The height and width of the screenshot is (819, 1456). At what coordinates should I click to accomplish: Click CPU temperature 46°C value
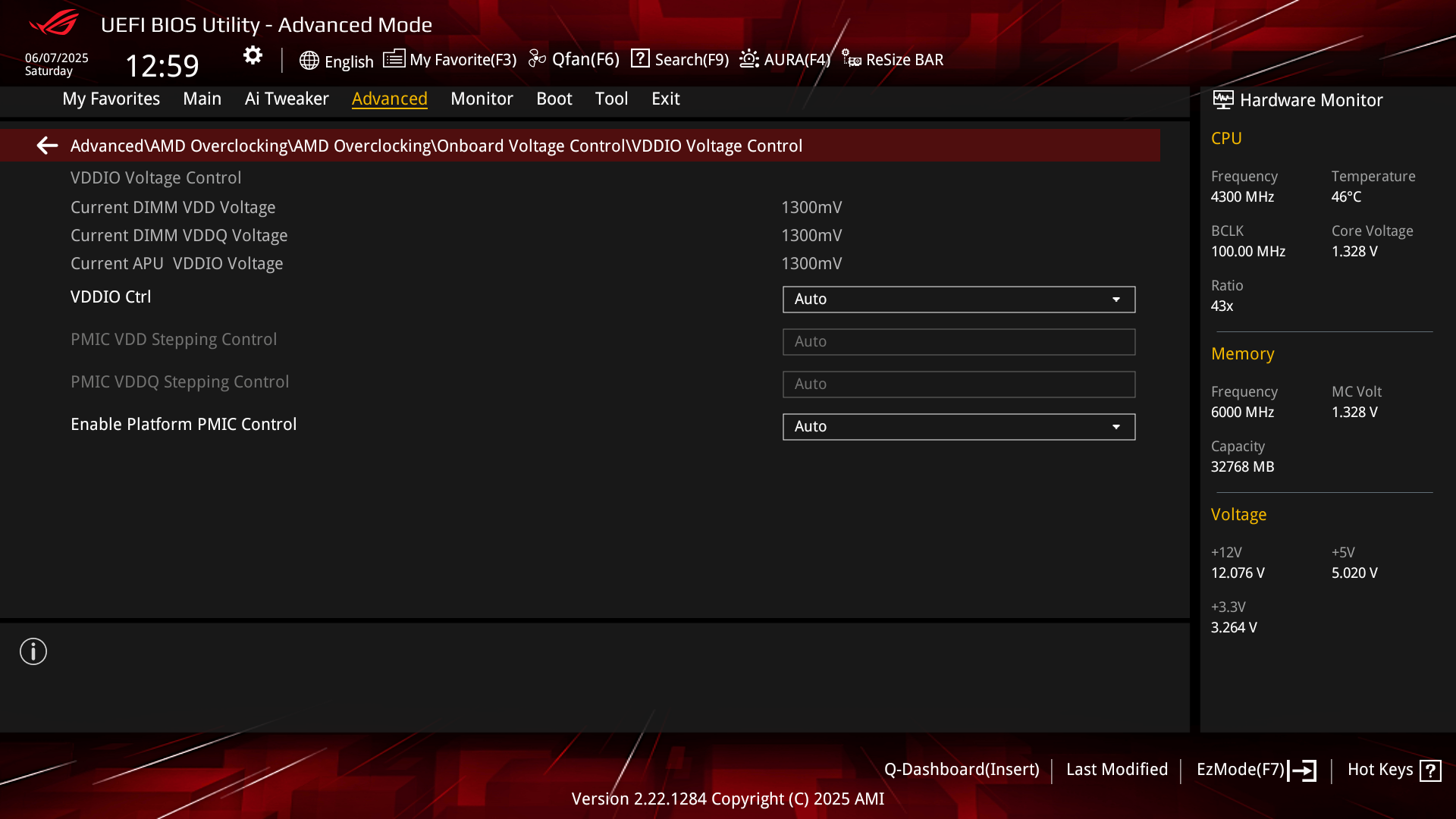(x=1346, y=197)
